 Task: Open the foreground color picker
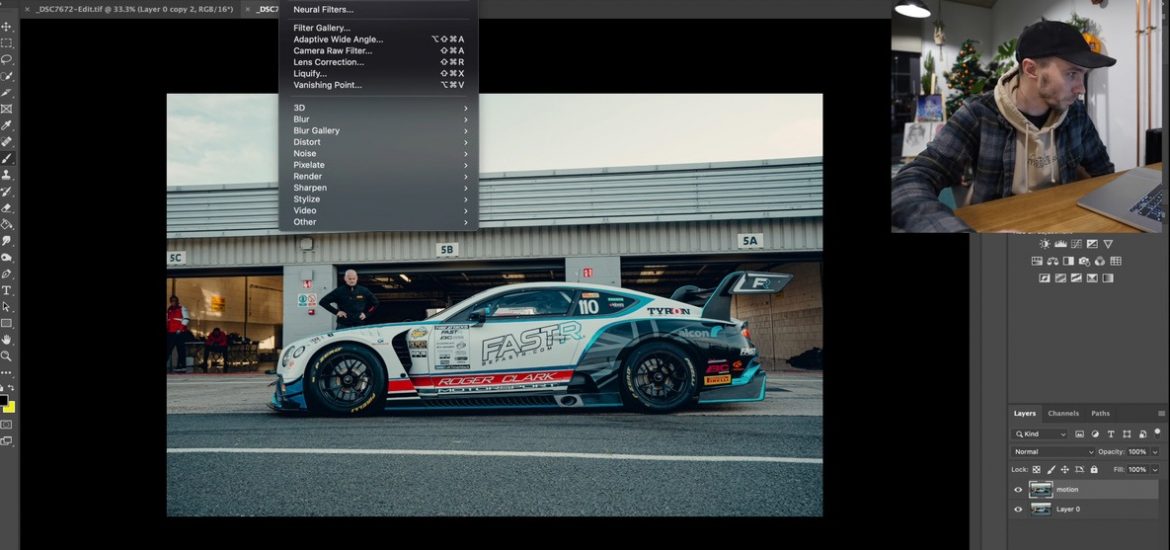point(4,401)
